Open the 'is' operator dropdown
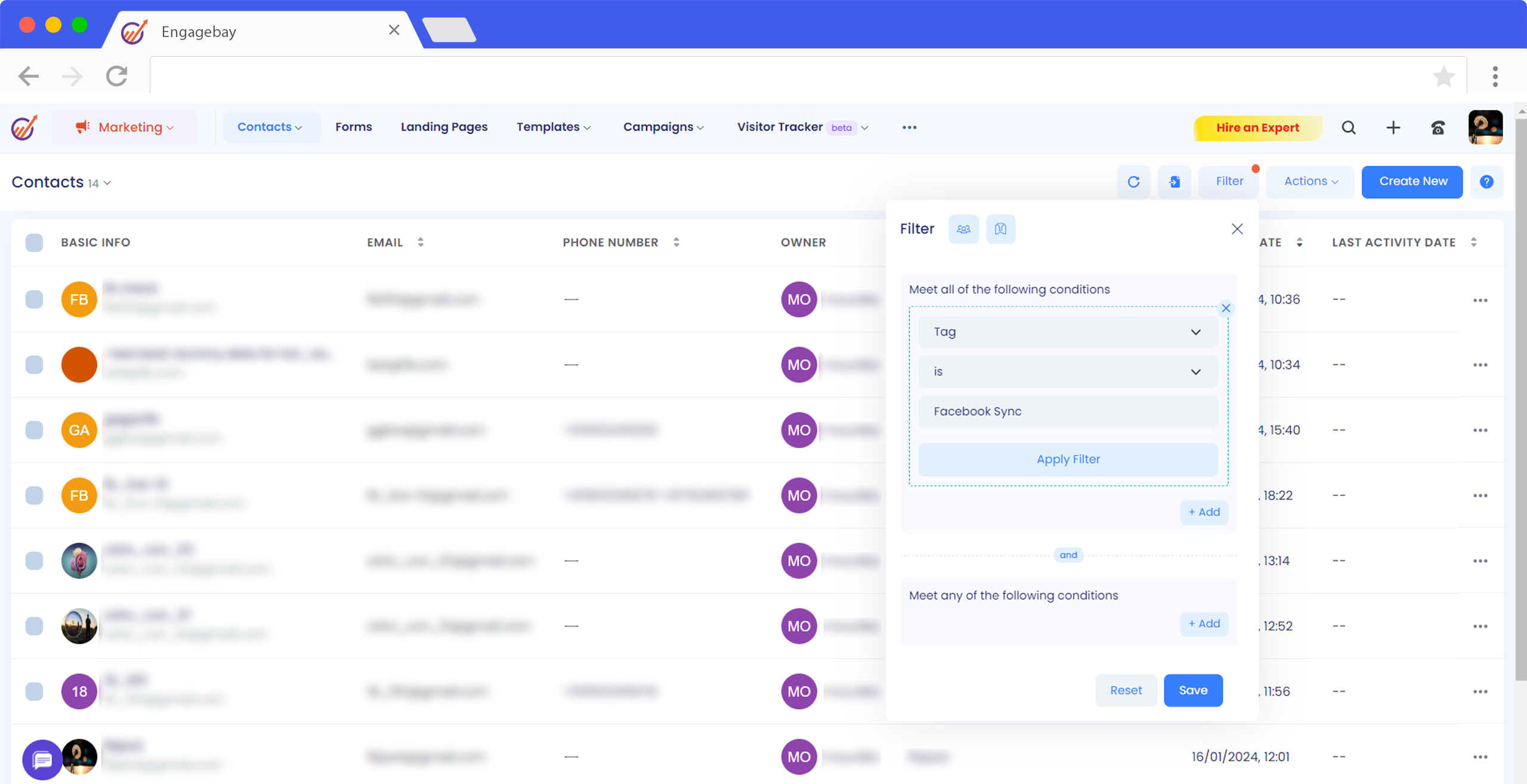Viewport: 1527px width, 784px height. (1068, 372)
